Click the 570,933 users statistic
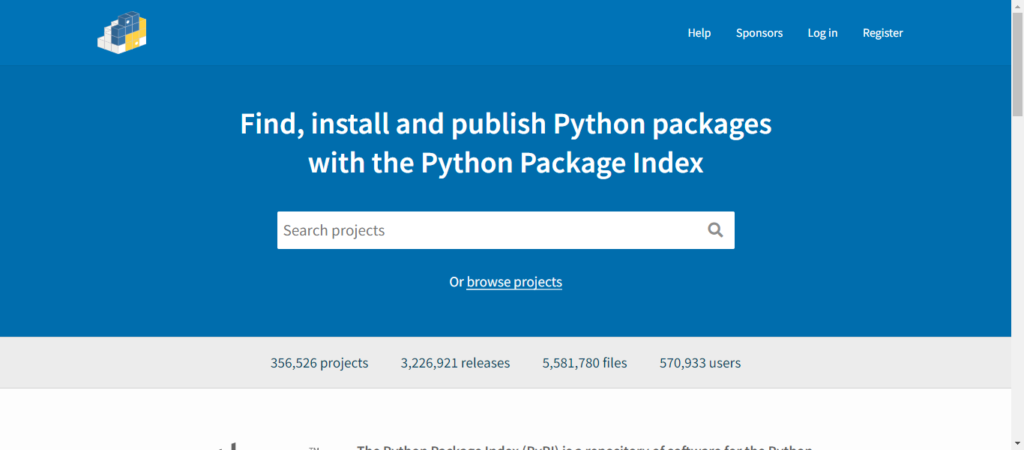The image size is (1024, 450). coord(700,363)
